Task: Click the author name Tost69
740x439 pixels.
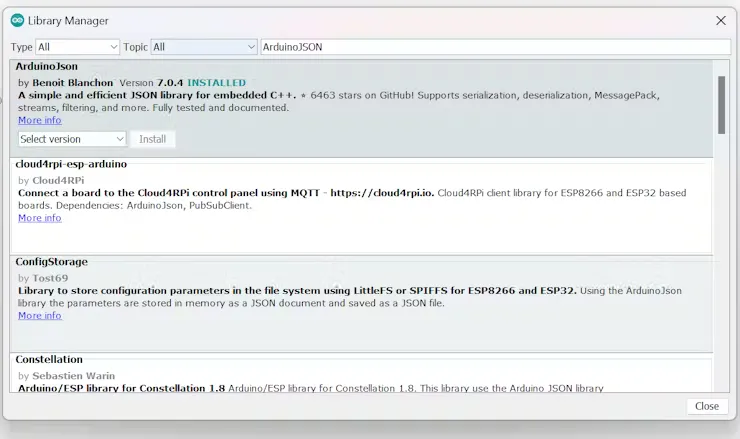Action: [50, 278]
